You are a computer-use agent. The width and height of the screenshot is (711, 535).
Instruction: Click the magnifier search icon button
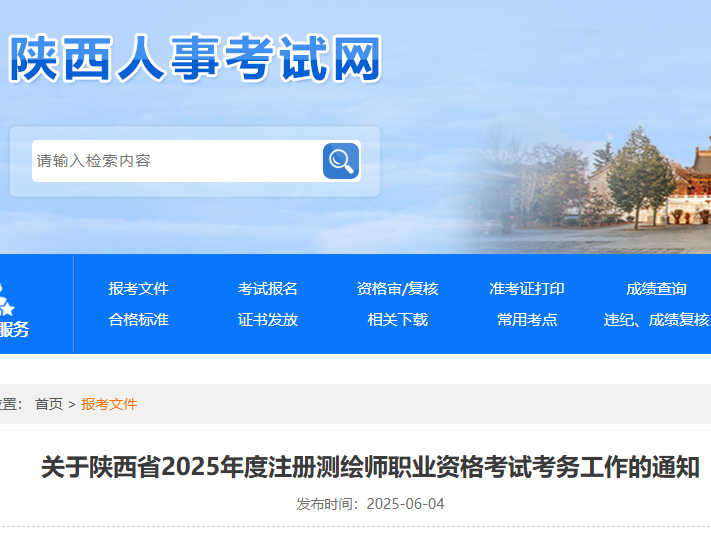(341, 161)
